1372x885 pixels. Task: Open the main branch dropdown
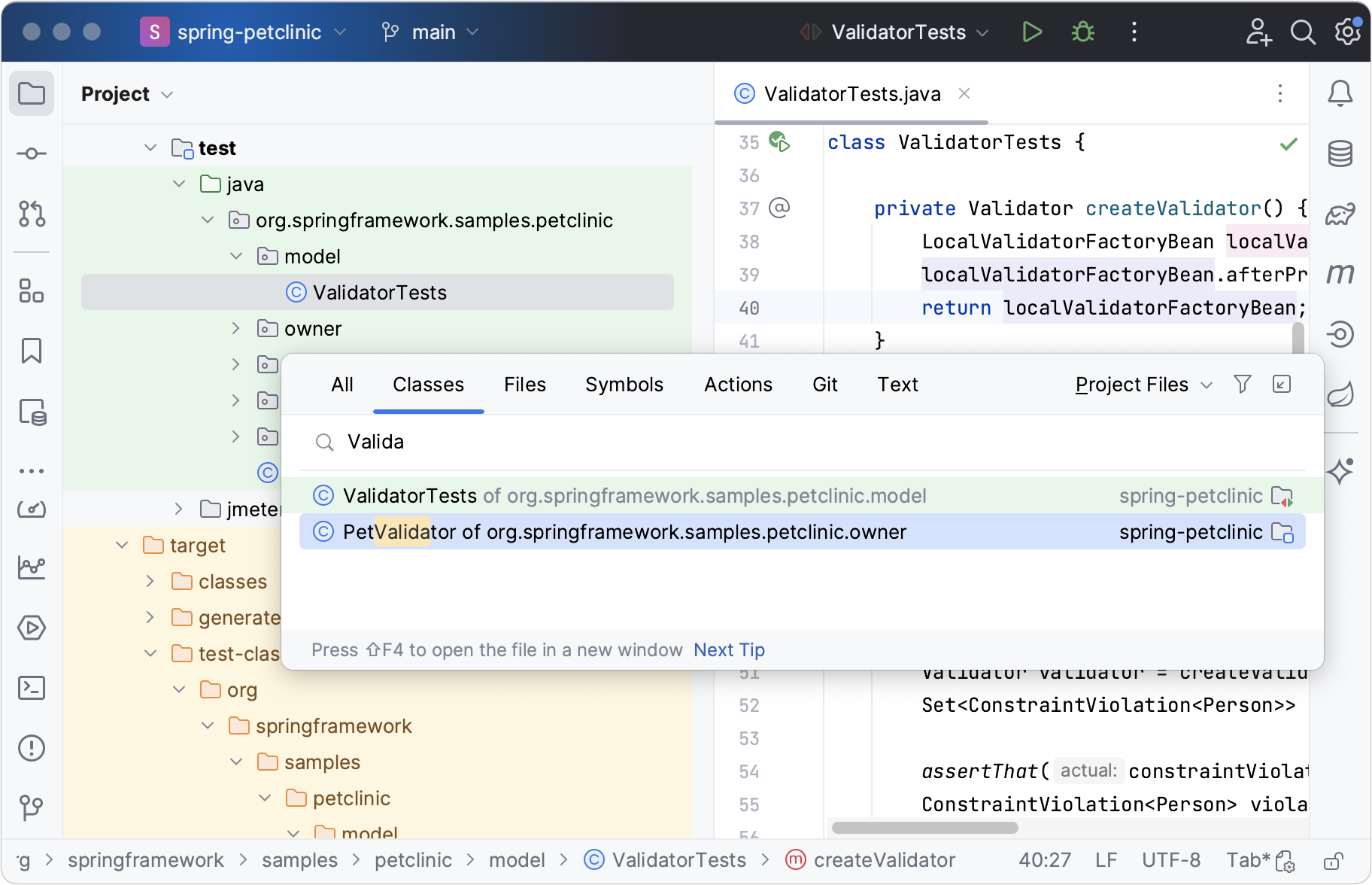click(430, 32)
